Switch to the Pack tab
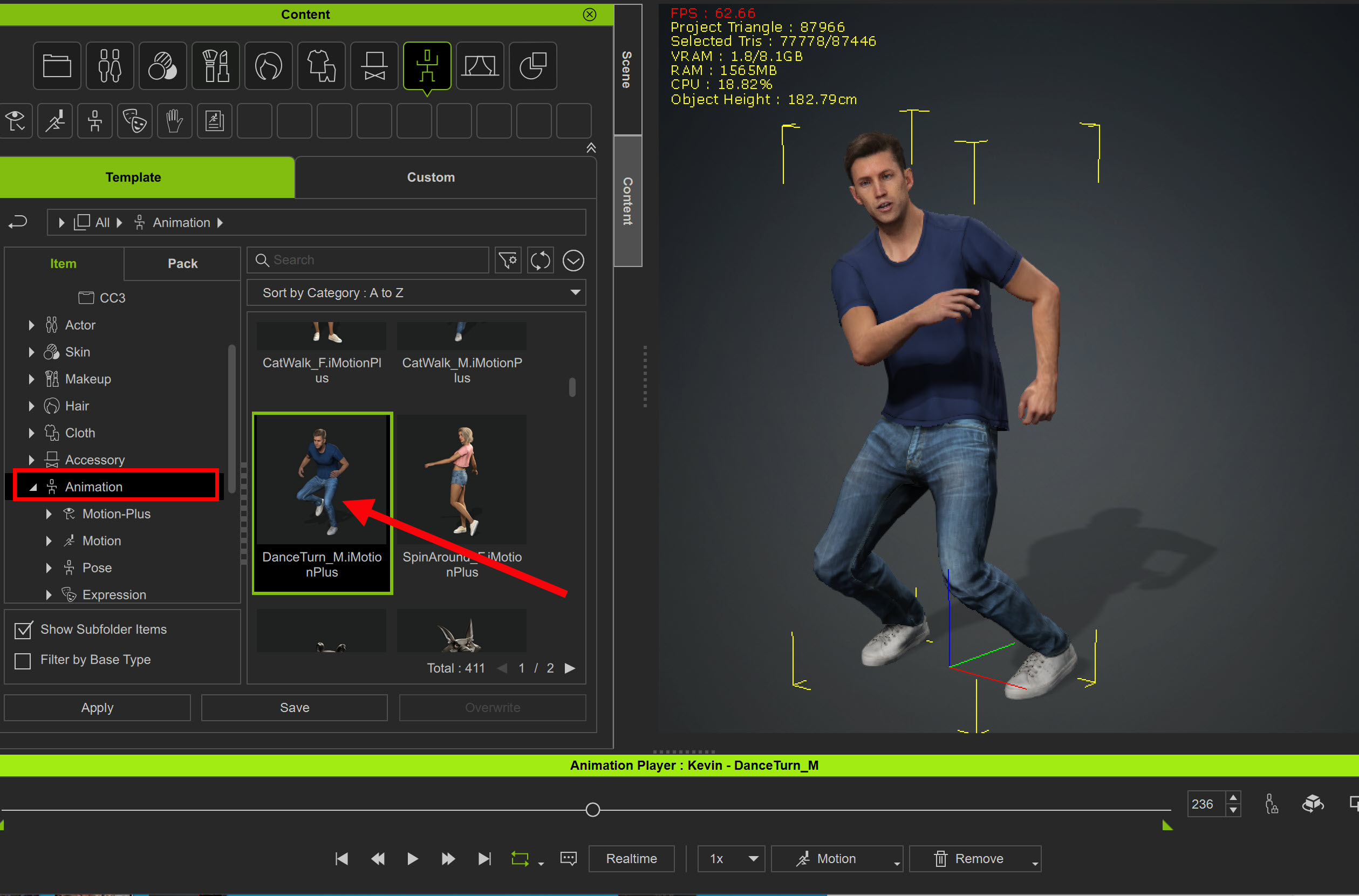 [182, 263]
